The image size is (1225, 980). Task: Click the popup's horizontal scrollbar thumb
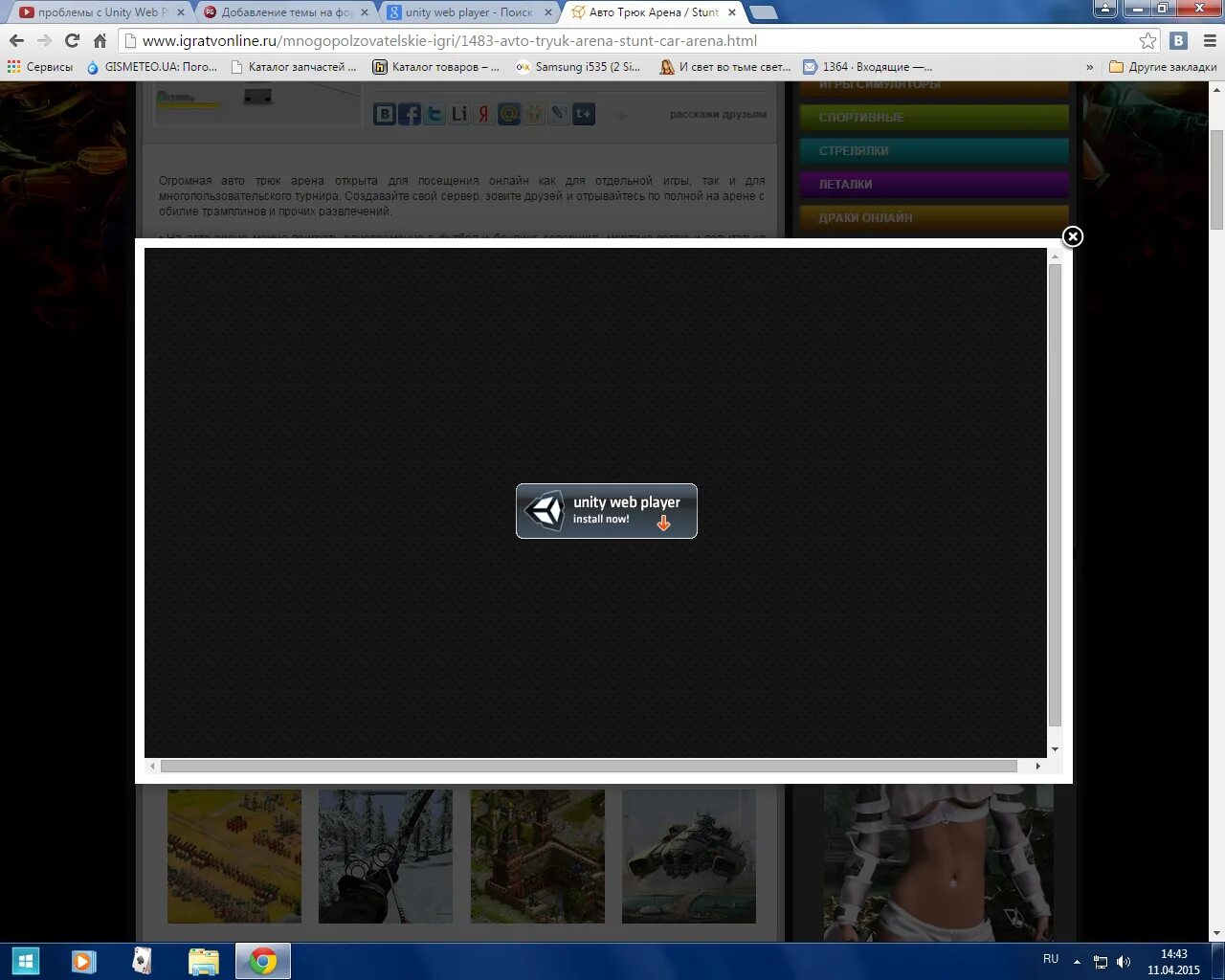click(589, 766)
